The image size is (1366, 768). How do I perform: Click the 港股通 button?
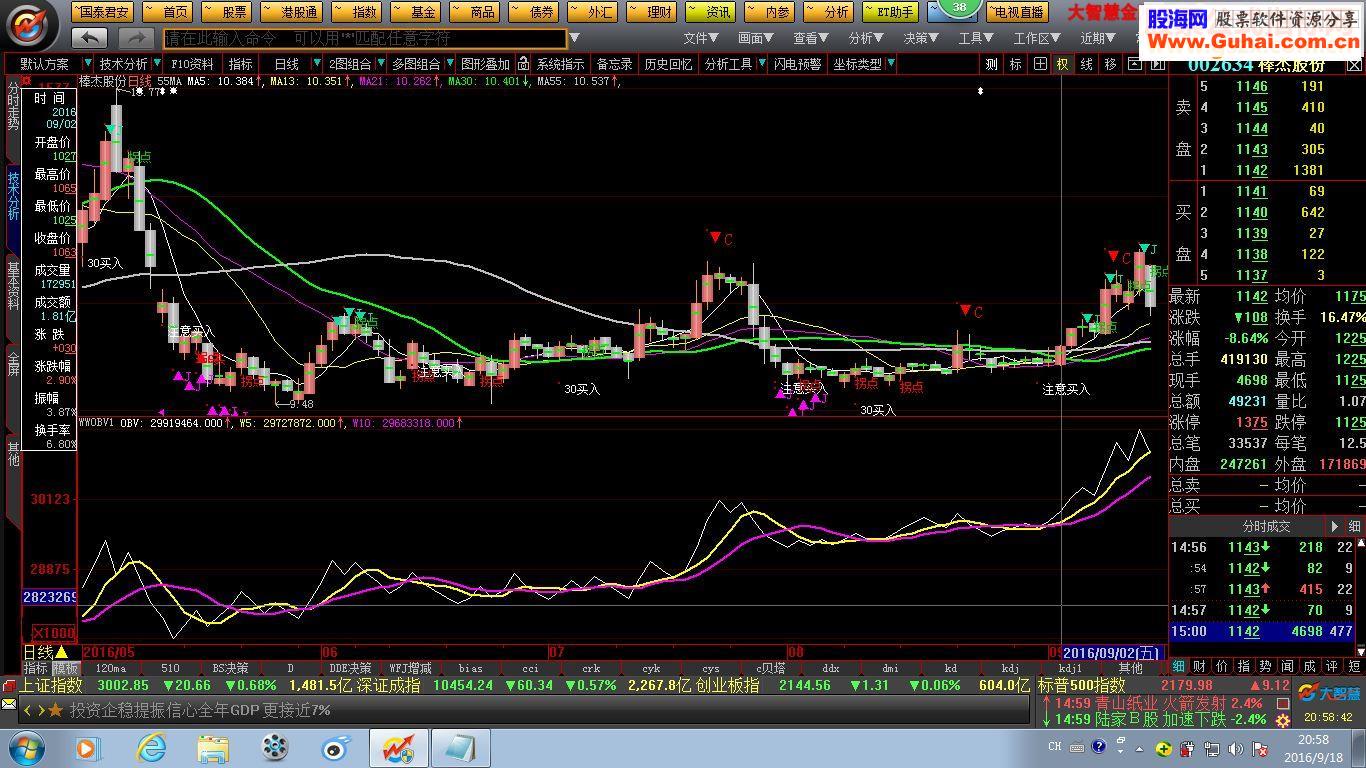tap(292, 12)
